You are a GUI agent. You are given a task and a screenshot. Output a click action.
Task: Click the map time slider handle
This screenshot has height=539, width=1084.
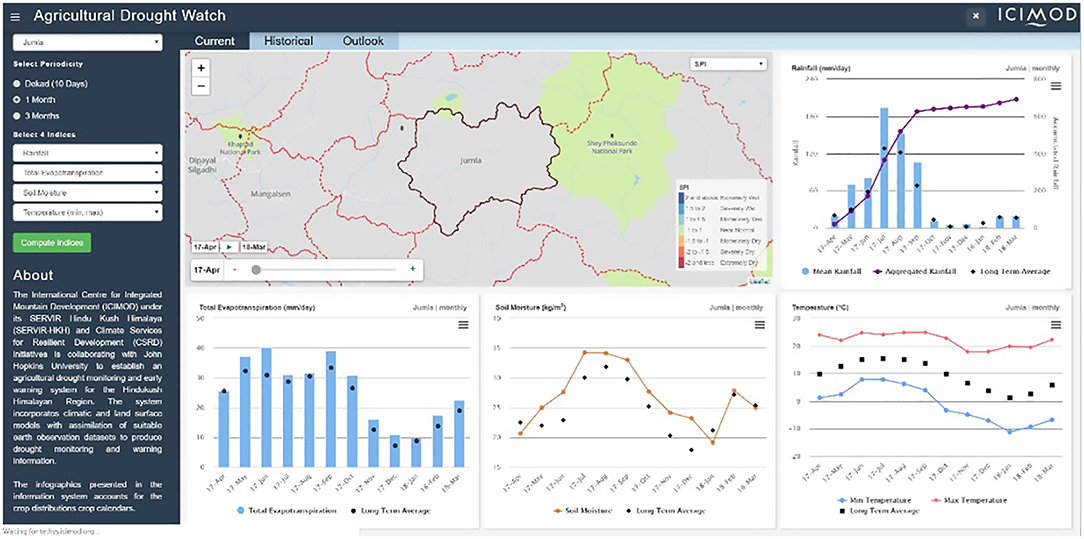click(x=256, y=270)
